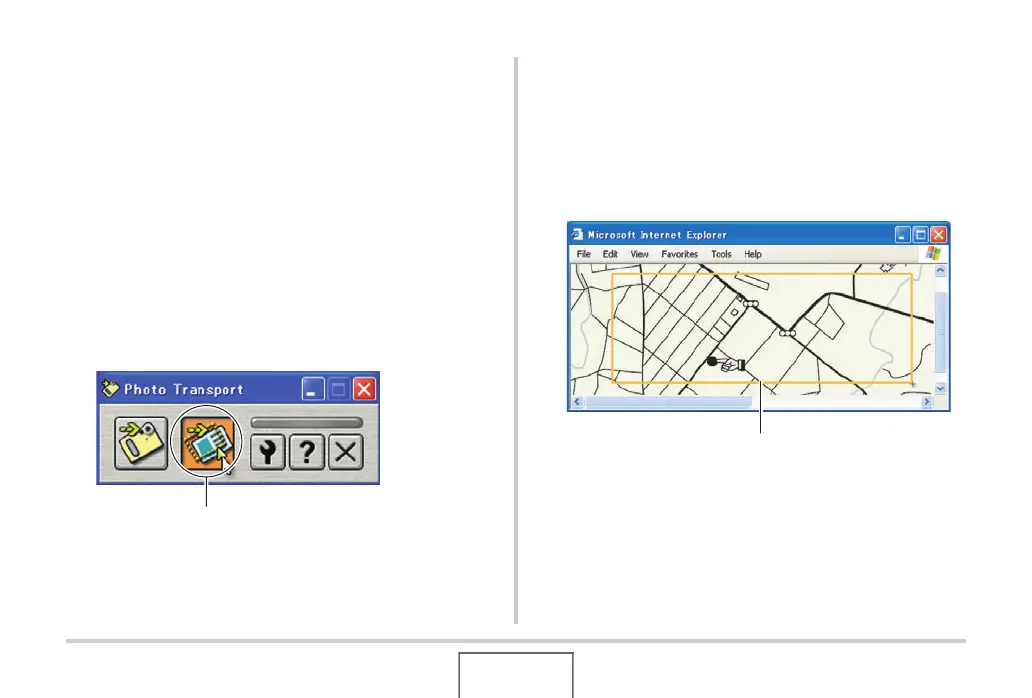1032x698 pixels.
Task: Open the Tools menu in Internet Explorer
Action: 721,254
